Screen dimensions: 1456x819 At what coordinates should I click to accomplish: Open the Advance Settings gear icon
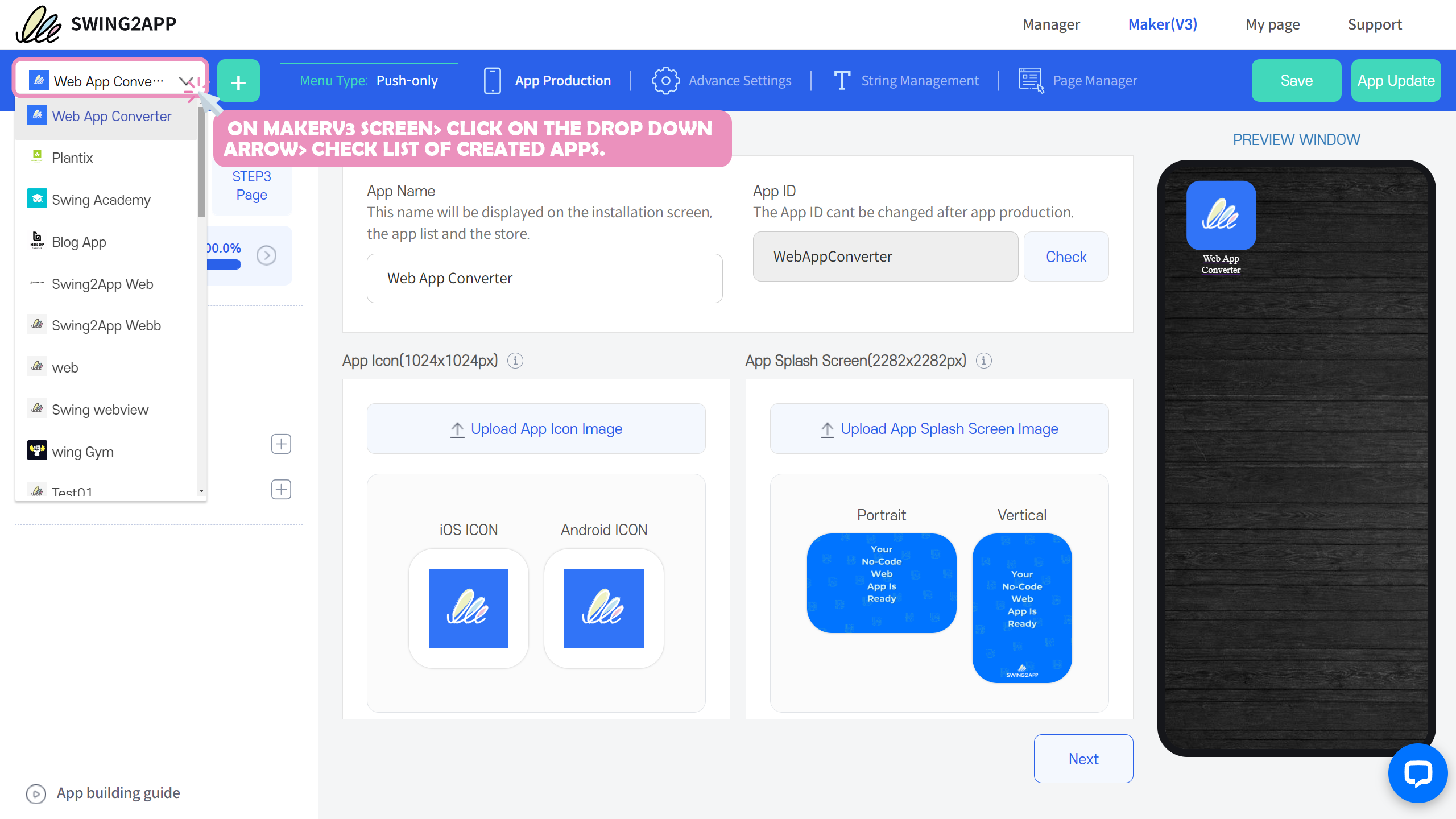[x=665, y=81]
